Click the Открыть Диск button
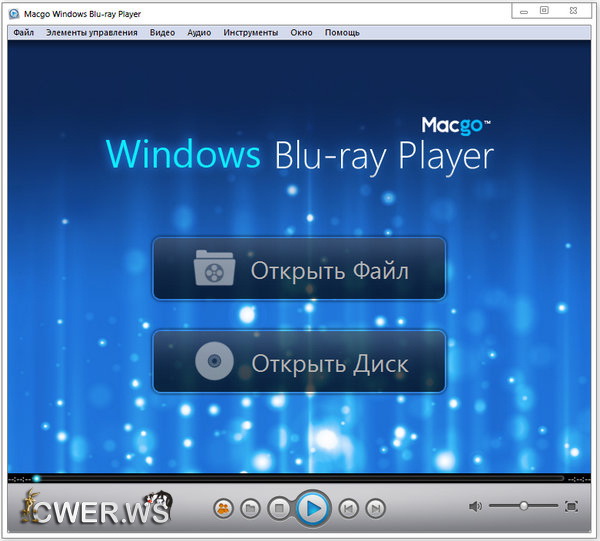This screenshot has height=541, width=600. click(299, 361)
